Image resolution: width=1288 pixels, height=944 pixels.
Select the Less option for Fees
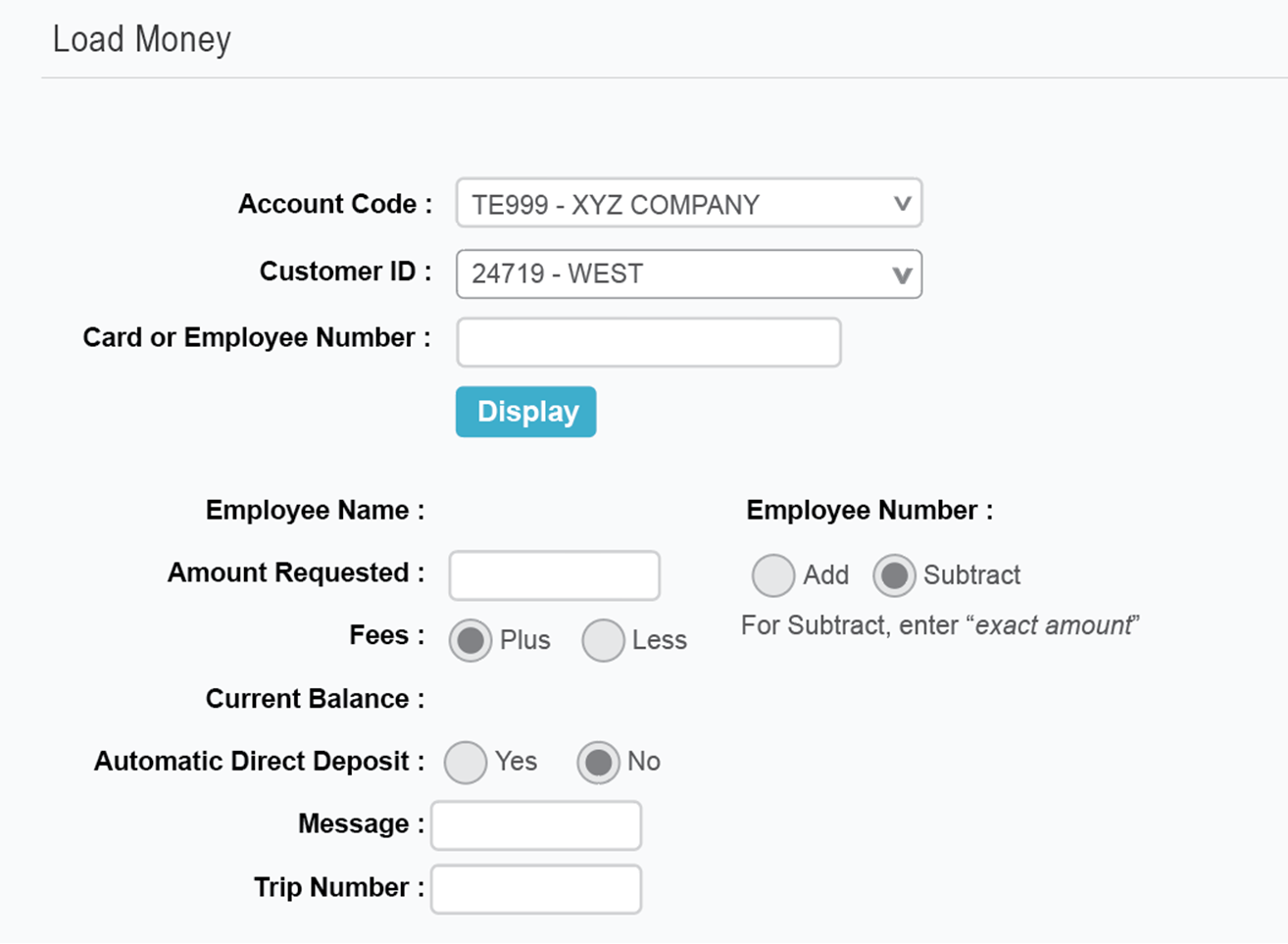[x=604, y=640]
